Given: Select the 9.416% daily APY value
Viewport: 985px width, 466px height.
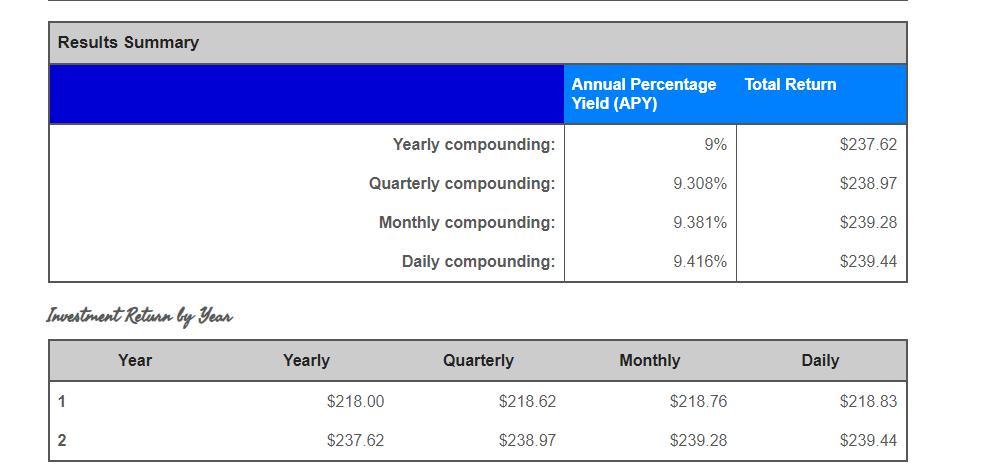Looking at the screenshot, I should 700,262.
